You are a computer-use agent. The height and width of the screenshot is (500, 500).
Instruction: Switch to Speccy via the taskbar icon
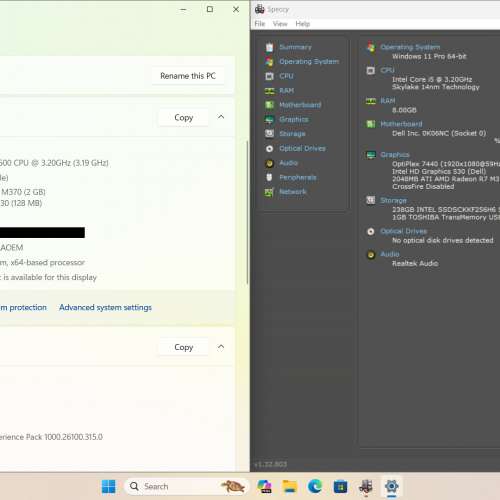pos(366,486)
